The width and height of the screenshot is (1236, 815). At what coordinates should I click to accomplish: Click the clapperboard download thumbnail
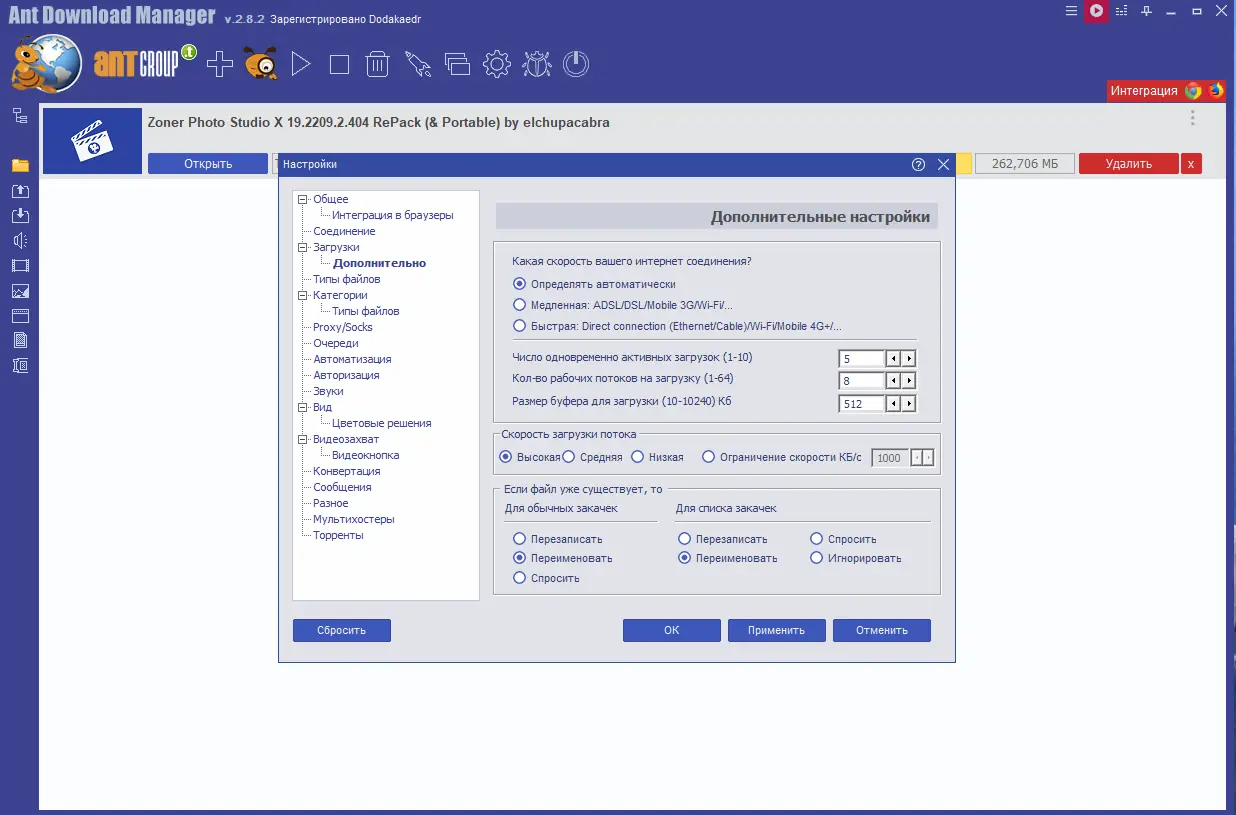point(92,141)
